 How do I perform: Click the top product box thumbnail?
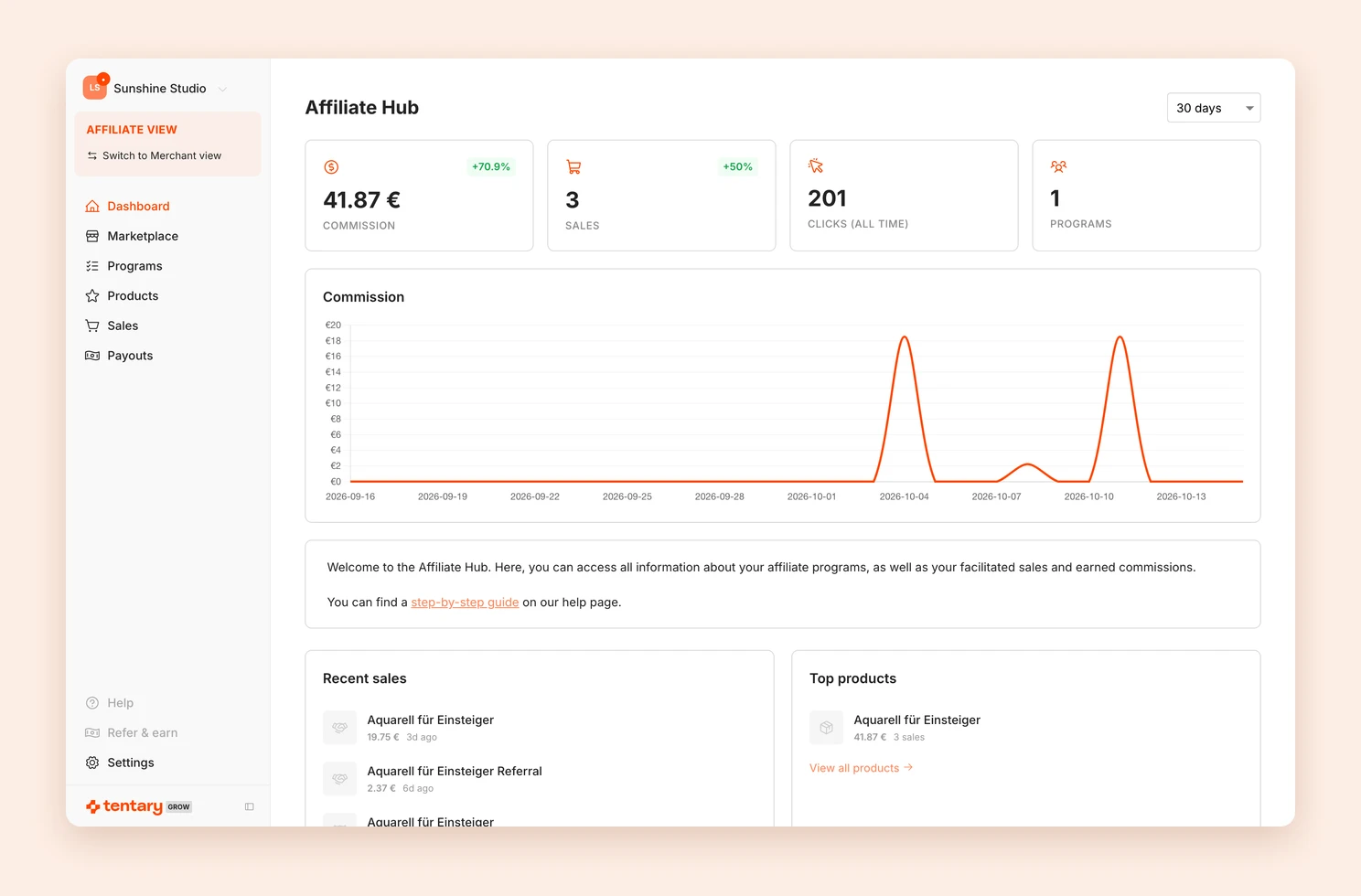point(826,728)
